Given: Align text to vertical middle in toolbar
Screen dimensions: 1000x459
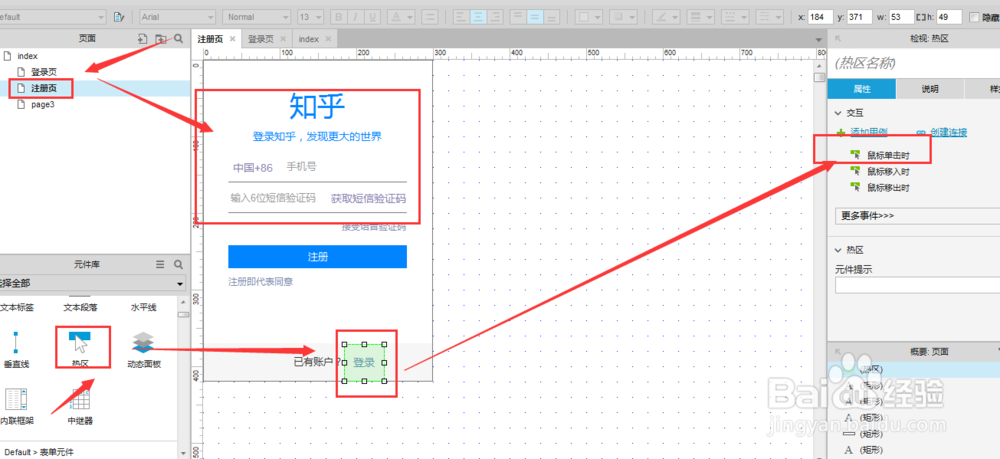Looking at the screenshot, I should (534, 17).
